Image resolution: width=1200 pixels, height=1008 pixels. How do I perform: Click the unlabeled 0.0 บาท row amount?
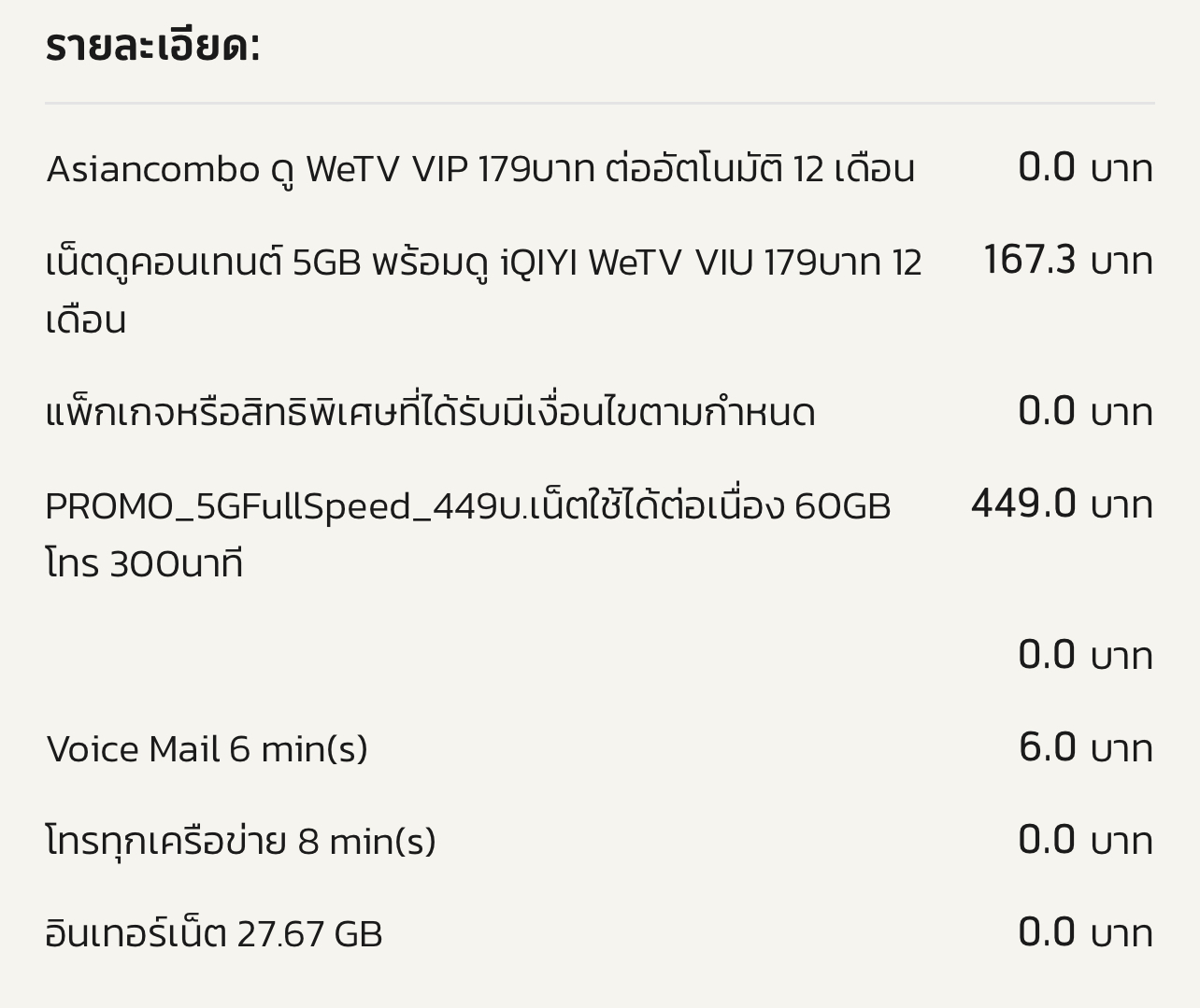click(1086, 655)
